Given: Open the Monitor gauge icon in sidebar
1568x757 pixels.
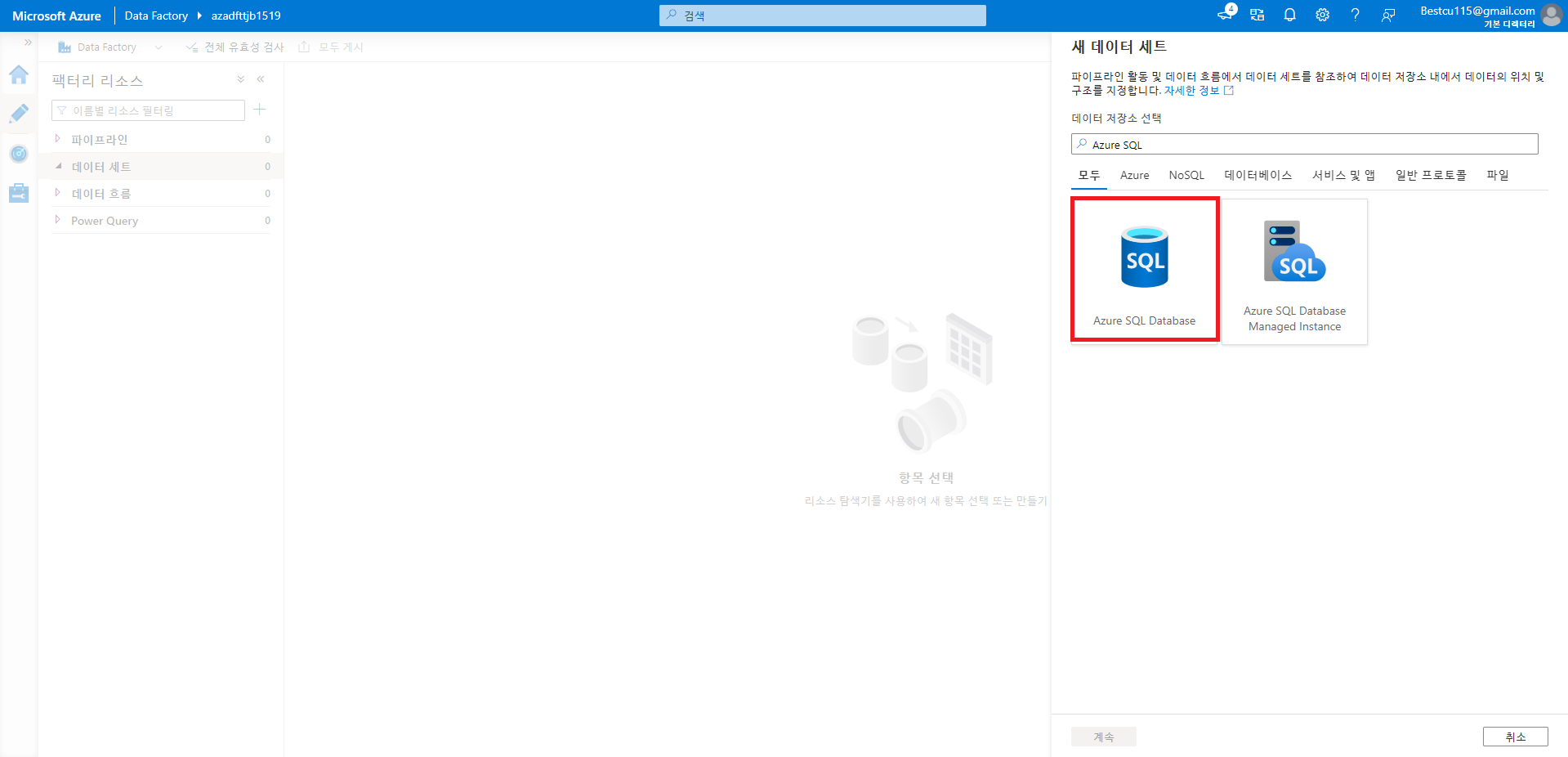Looking at the screenshot, I should point(19,154).
